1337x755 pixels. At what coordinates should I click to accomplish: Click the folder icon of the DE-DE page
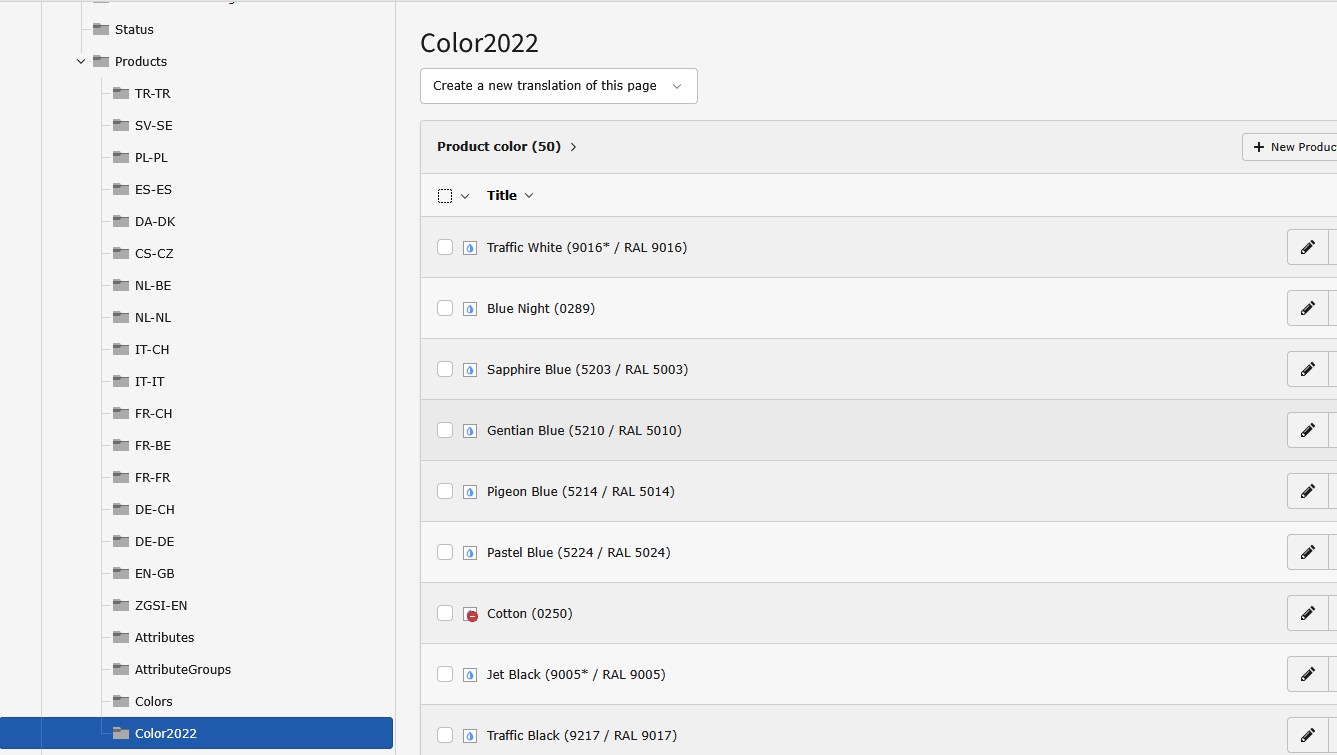pos(121,541)
